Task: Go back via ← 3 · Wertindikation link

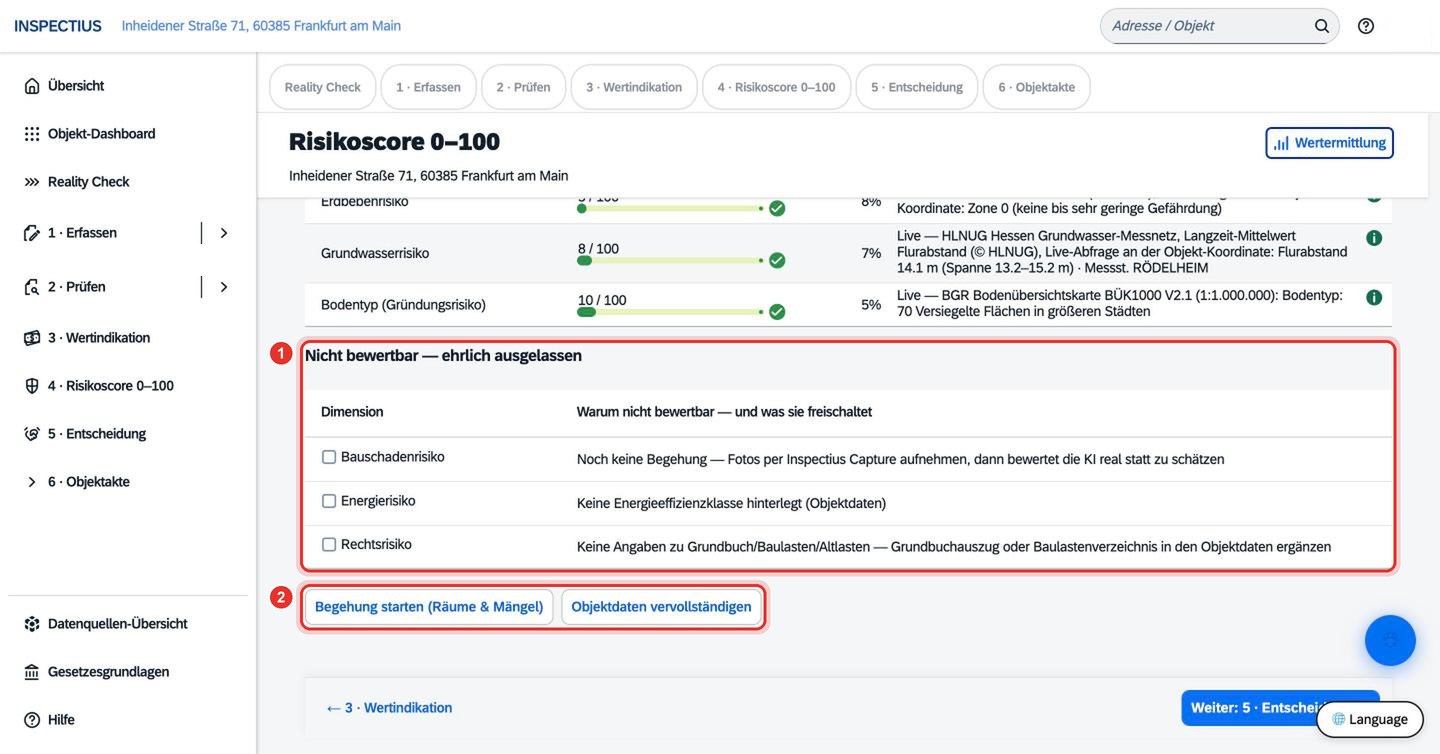Action: [389, 708]
